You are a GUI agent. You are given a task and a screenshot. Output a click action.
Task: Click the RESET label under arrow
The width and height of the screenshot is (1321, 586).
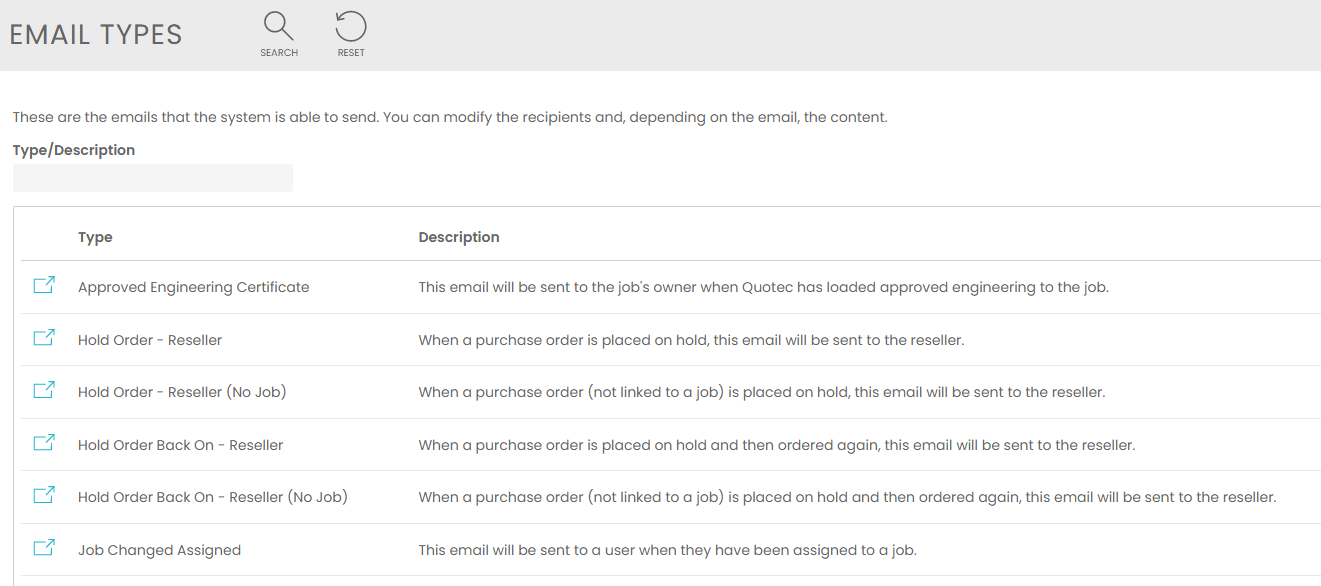[x=351, y=53]
